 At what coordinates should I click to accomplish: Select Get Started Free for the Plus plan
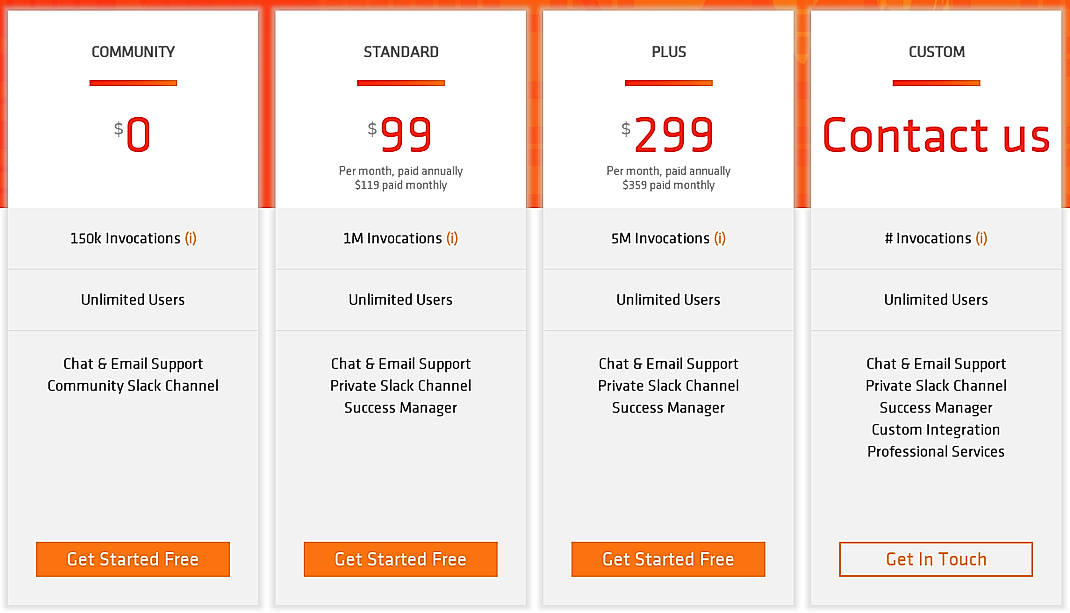[668, 559]
